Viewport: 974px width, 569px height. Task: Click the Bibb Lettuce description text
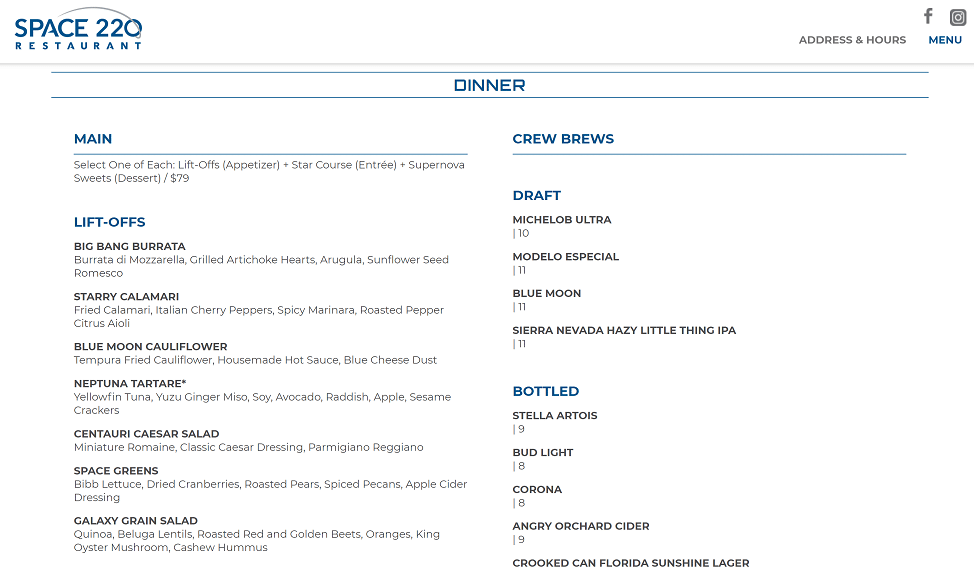coord(270,491)
